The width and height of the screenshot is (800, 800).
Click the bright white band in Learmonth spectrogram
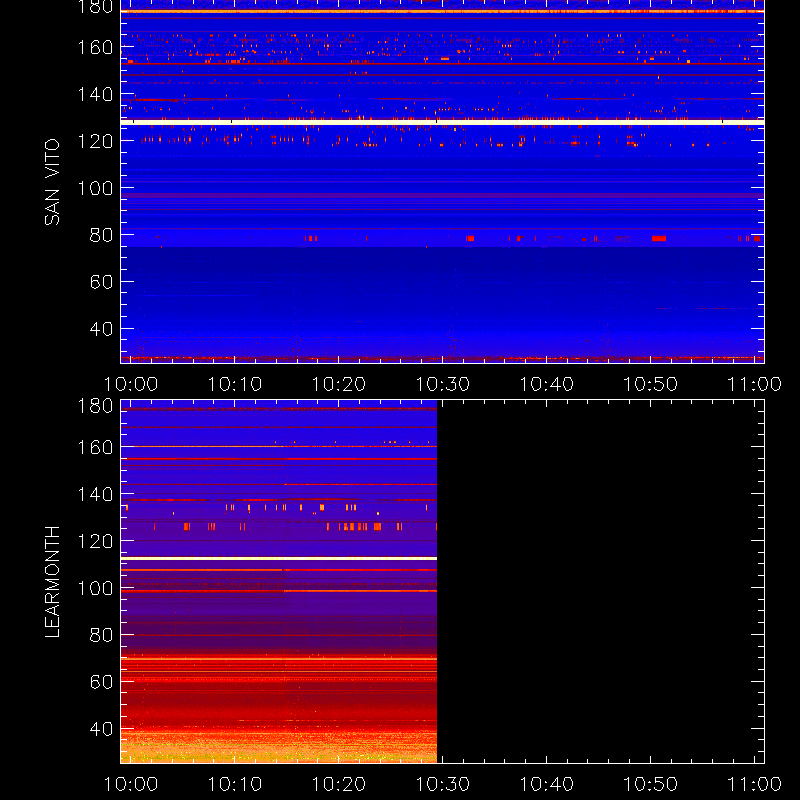click(279, 559)
